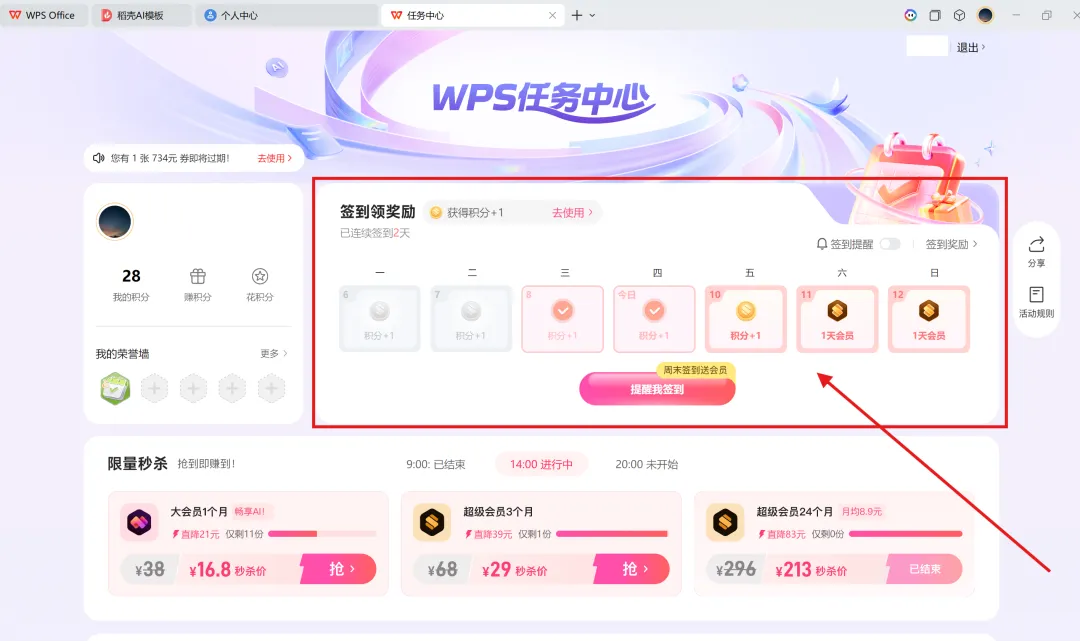Toggle the 签到提醒 reminder switch
The image size is (1080, 641).
tap(890, 244)
